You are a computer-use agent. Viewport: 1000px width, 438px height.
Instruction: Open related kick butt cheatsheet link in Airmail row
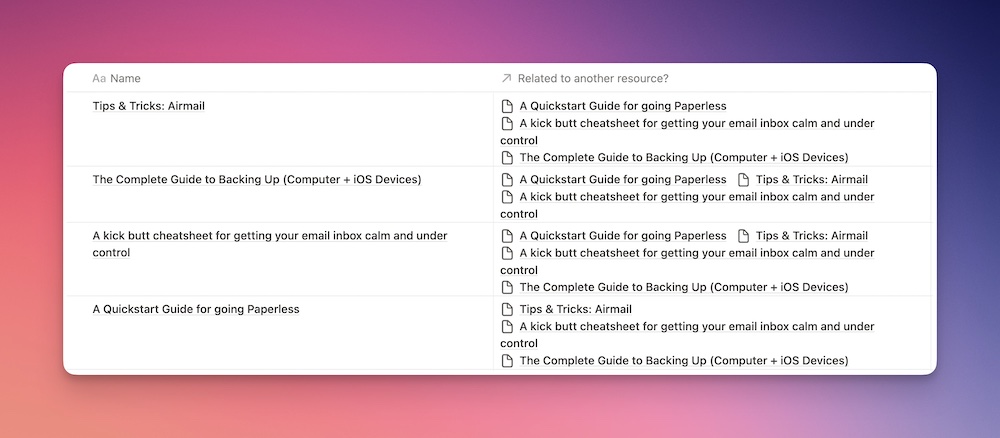point(688,131)
